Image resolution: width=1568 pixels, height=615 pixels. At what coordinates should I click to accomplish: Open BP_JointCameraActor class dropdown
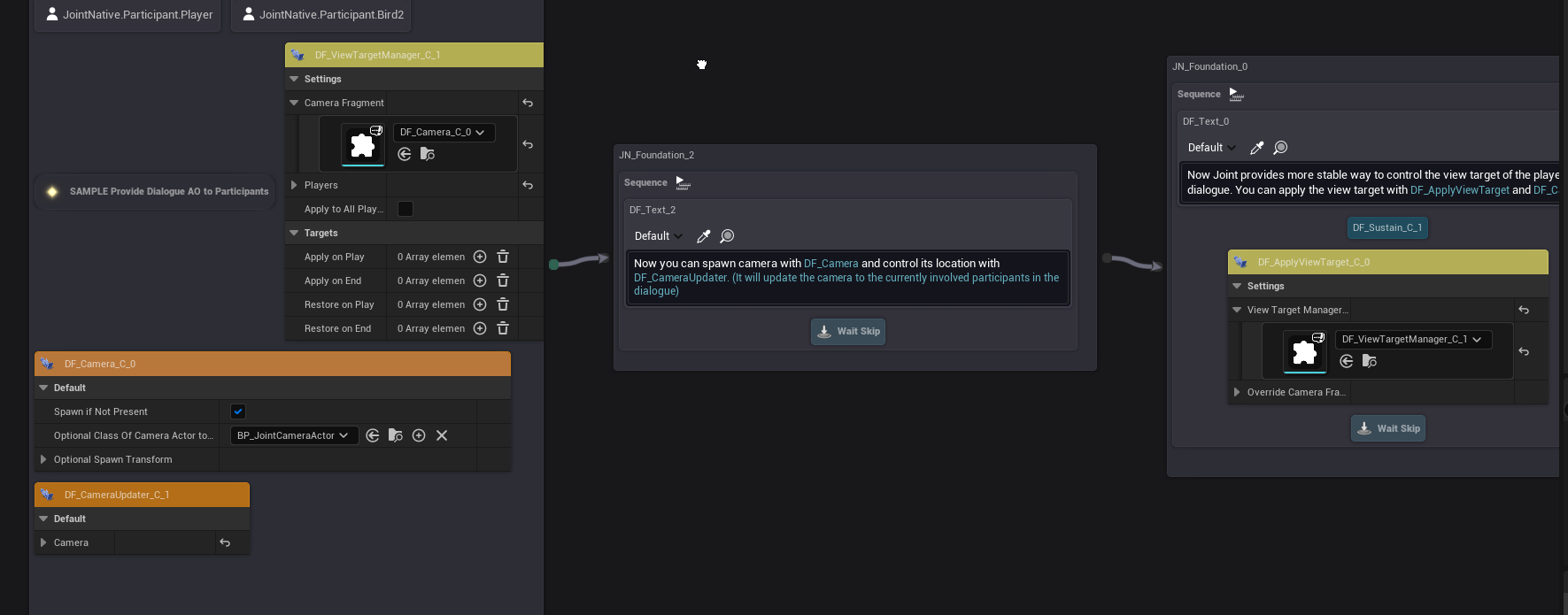coord(293,435)
